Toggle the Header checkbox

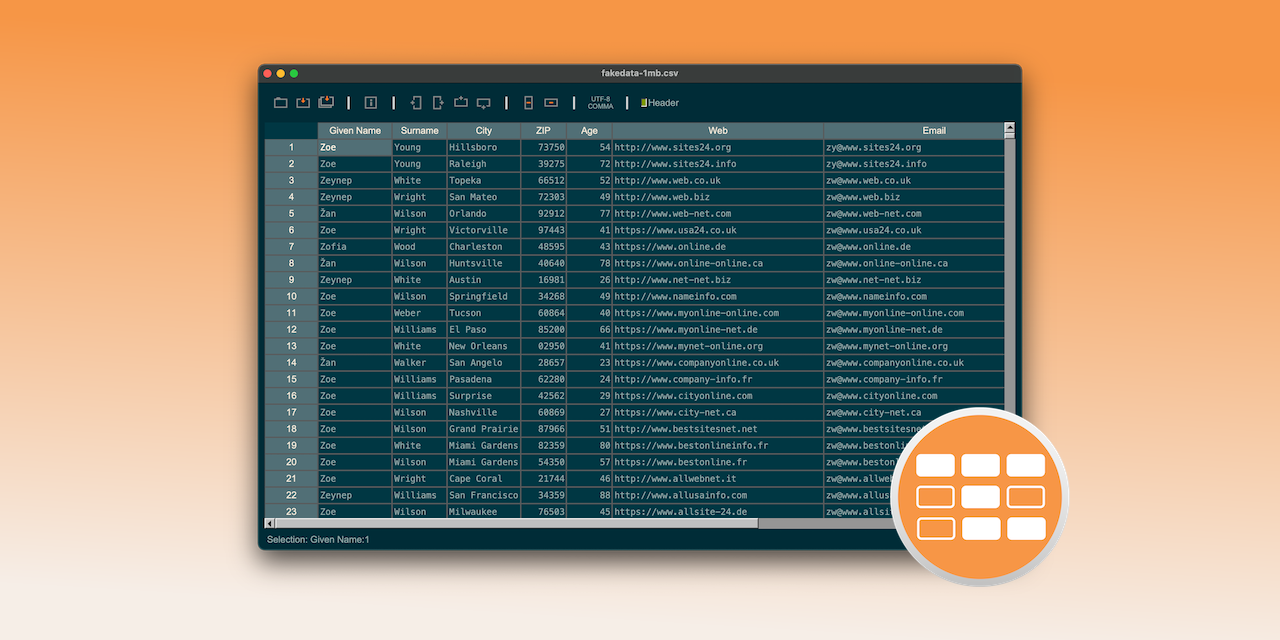click(645, 103)
